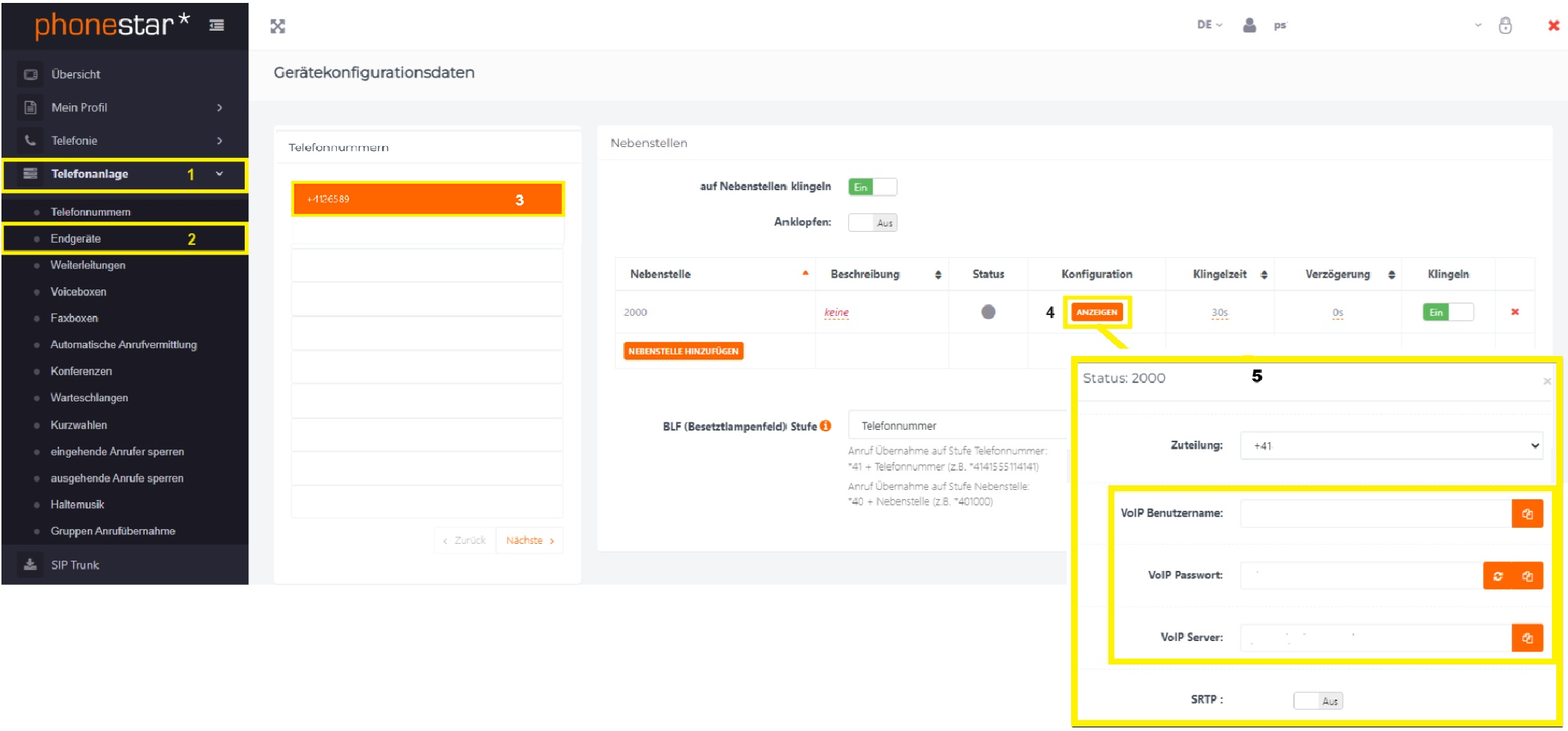This screenshot has width=1568, height=731.
Task: Click the BLF info icon
Action: click(826, 425)
